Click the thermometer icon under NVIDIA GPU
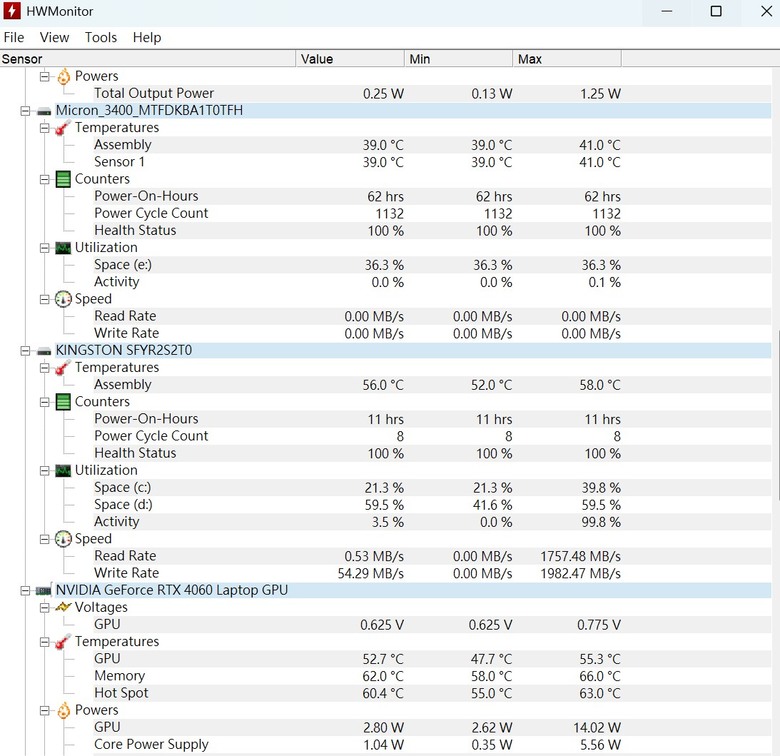780x756 pixels. tap(63, 642)
